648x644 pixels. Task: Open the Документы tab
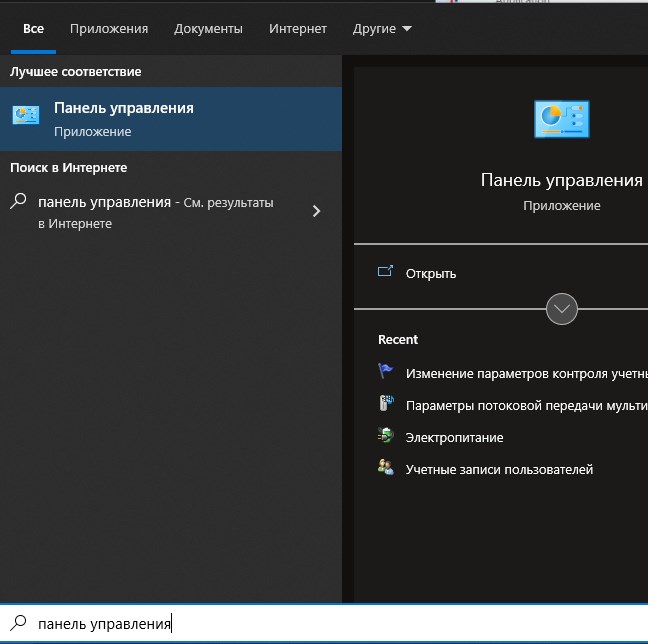point(208,29)
